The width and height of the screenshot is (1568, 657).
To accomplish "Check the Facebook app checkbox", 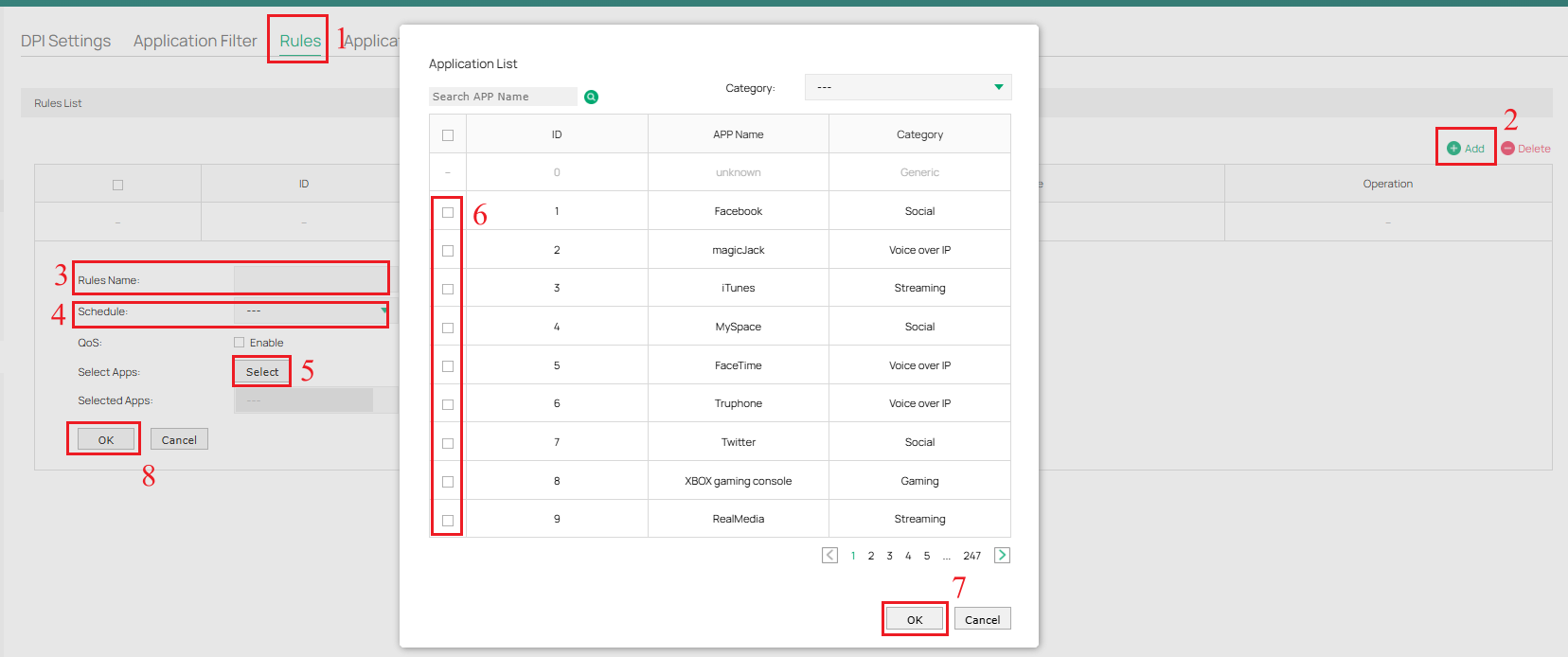I will 448,212.
